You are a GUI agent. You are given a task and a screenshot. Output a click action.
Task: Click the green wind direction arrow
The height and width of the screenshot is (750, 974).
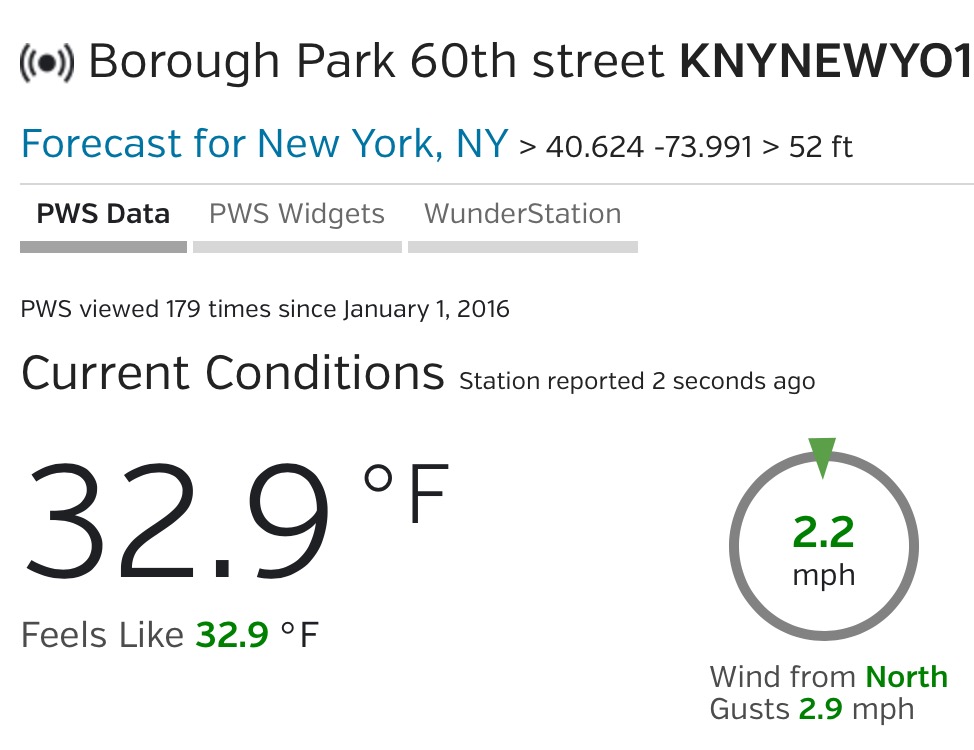tap(822, 456)
